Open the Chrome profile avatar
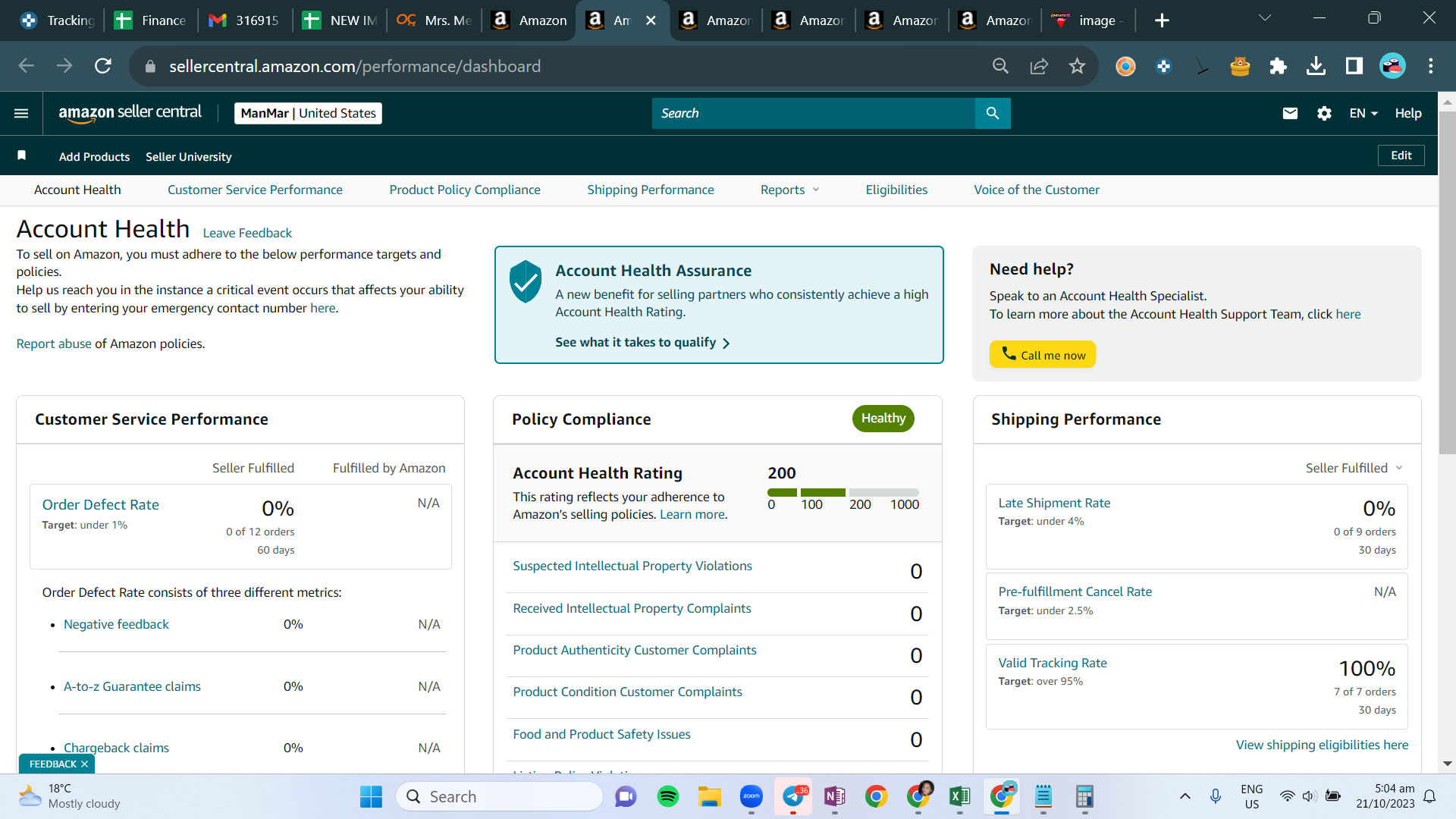1456x819 pixels. point(1392,66)
